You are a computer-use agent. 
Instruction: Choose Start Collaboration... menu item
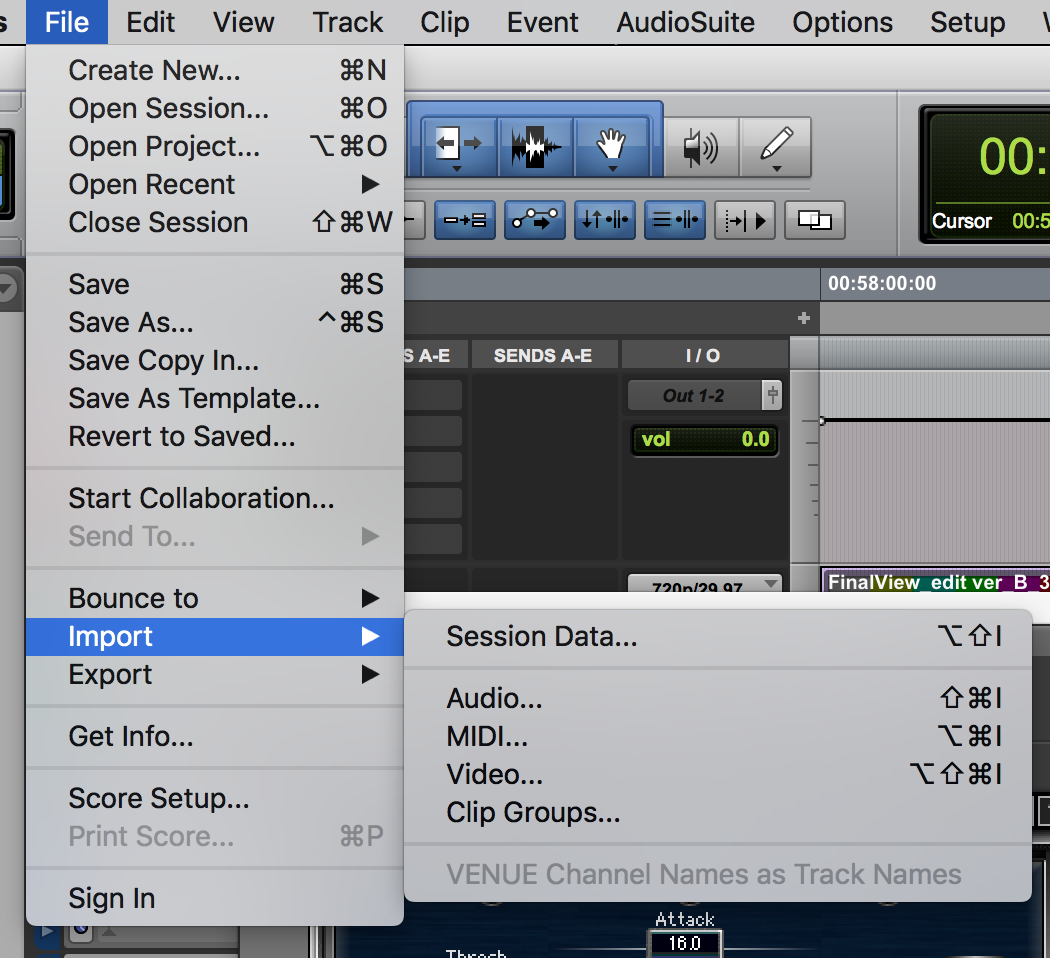click(x=214, y=499)
